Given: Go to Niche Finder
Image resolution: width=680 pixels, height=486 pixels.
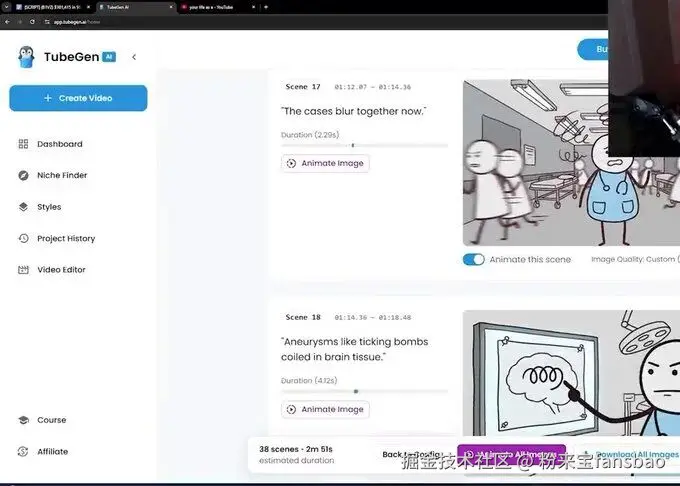Looking at the screenshot, I should (62, 175).
